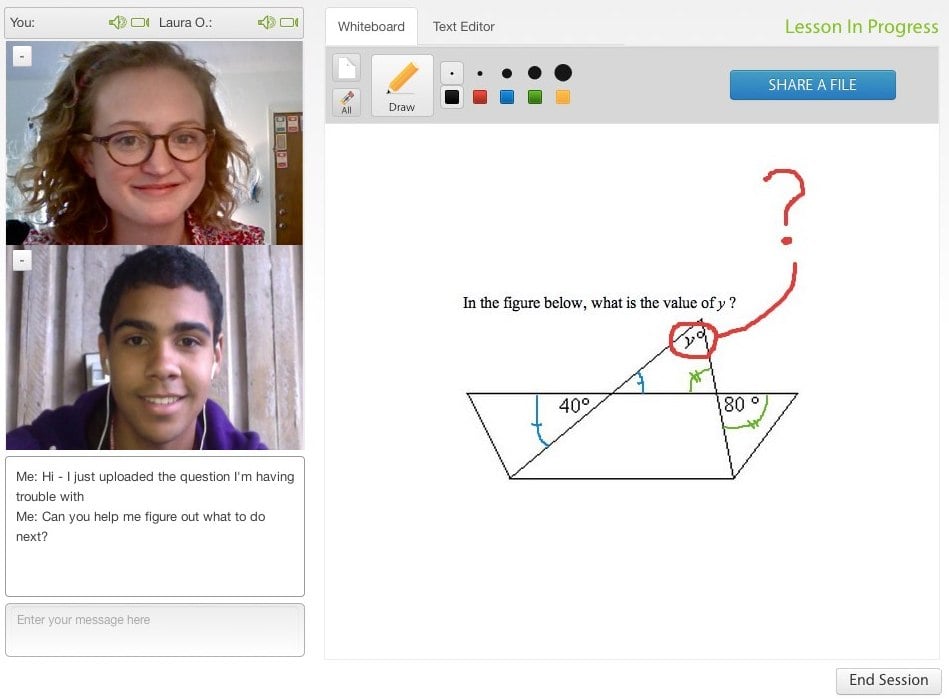Toggle Laura O.'s camera icon
Viewport: 949px width, 699px height.
click(x=289, y=22)
